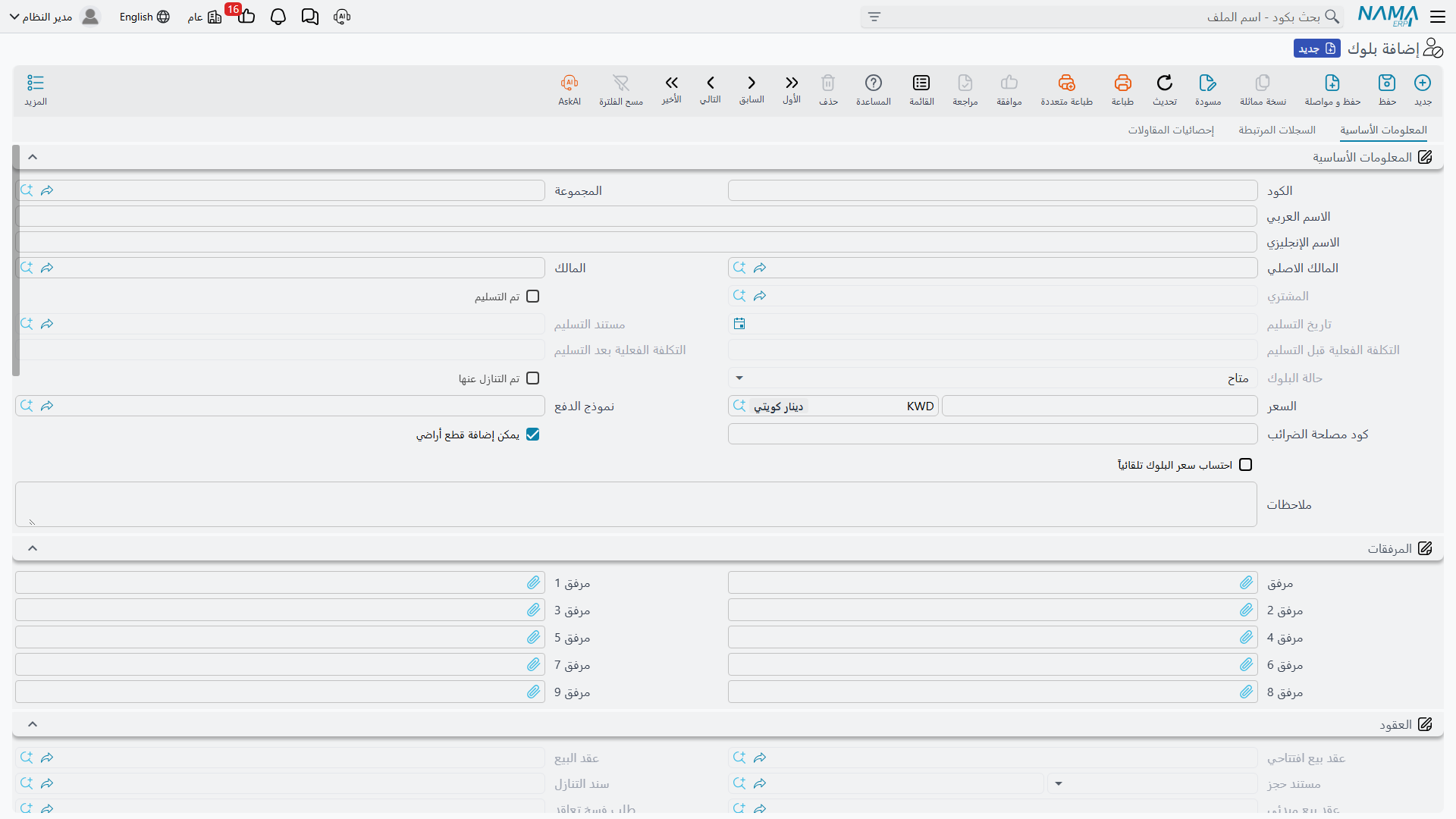Click open-record arrow icon in المالك field
Screen dimensions: 1456x819
pyautogui.click(x=47, y=268)
